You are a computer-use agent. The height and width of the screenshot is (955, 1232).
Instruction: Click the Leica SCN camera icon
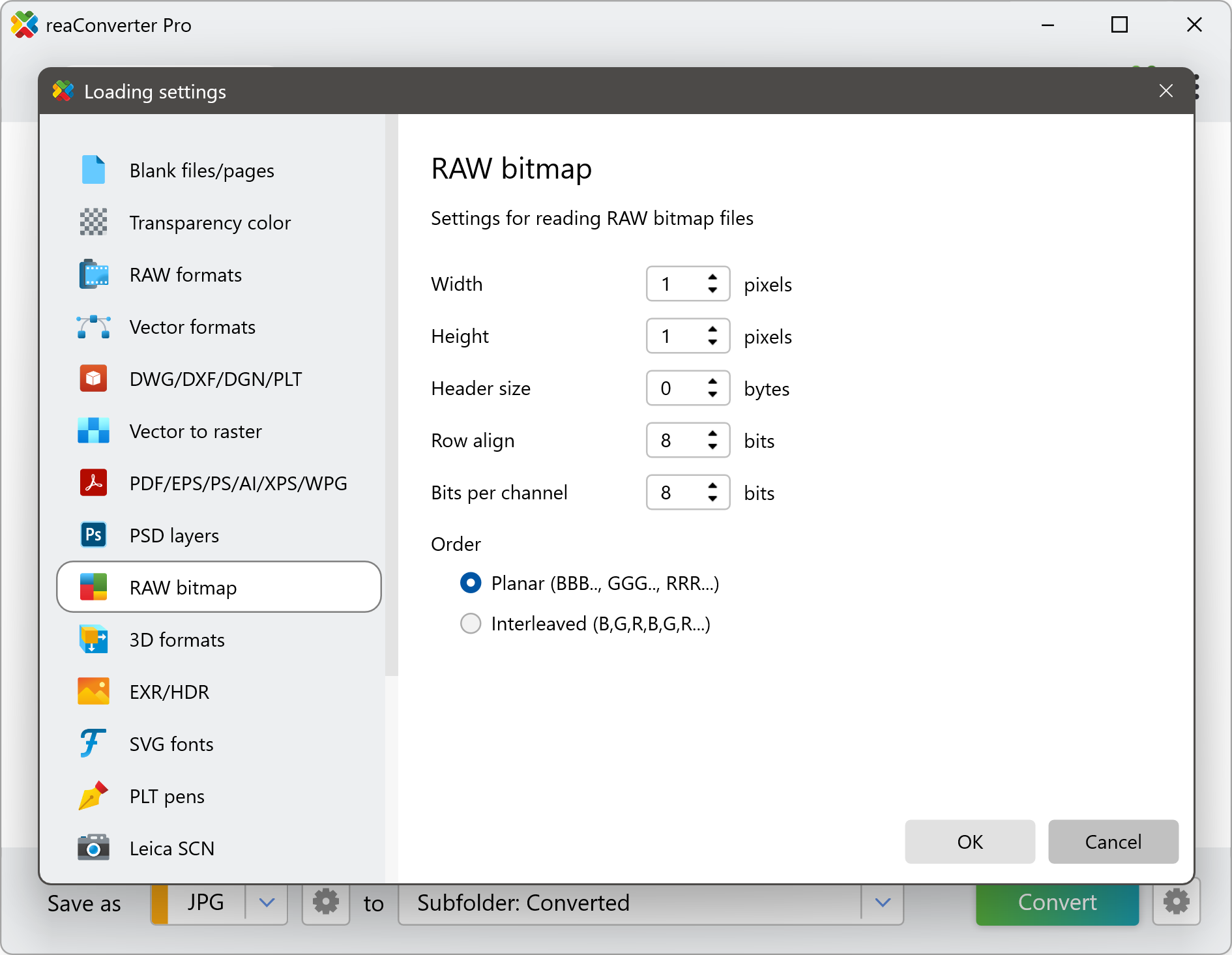[93, 848]
